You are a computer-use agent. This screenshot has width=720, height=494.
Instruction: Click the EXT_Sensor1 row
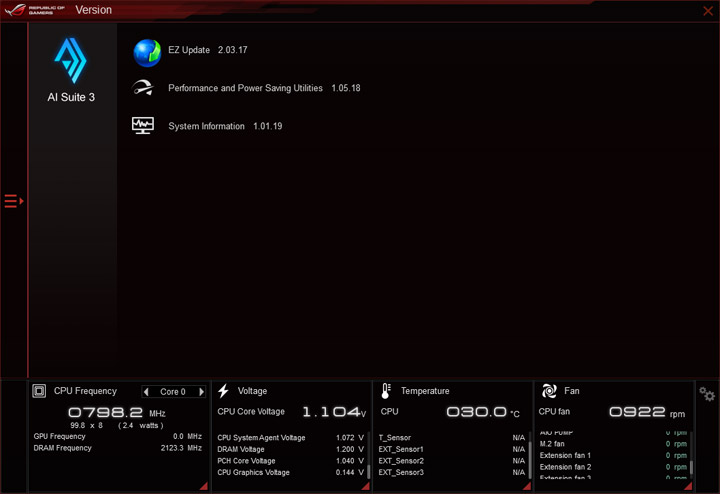(452, 449)
